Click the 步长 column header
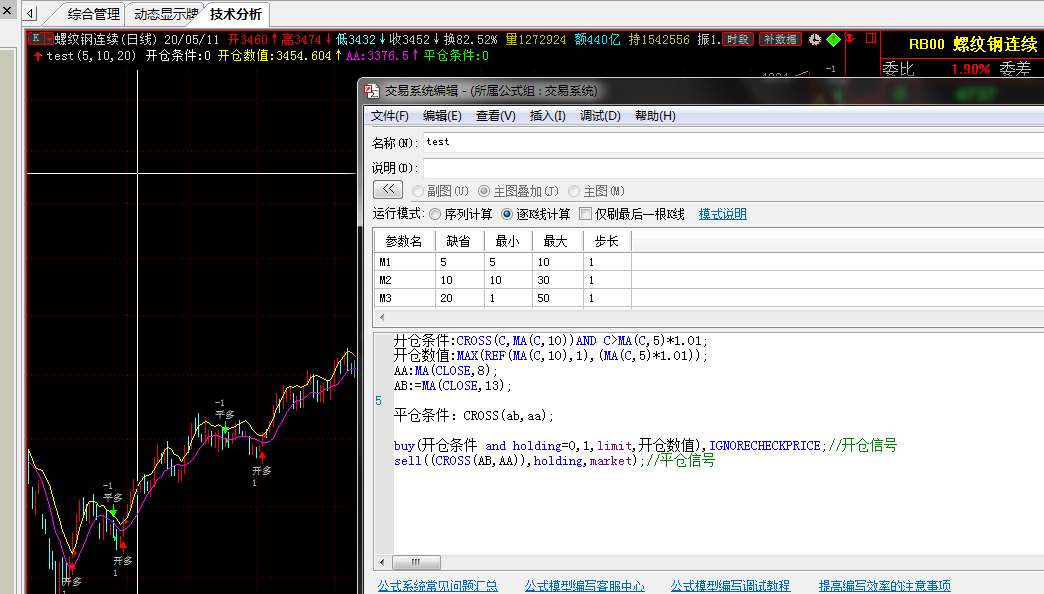This screenshot has height=594, width=1044. point(607,241)
